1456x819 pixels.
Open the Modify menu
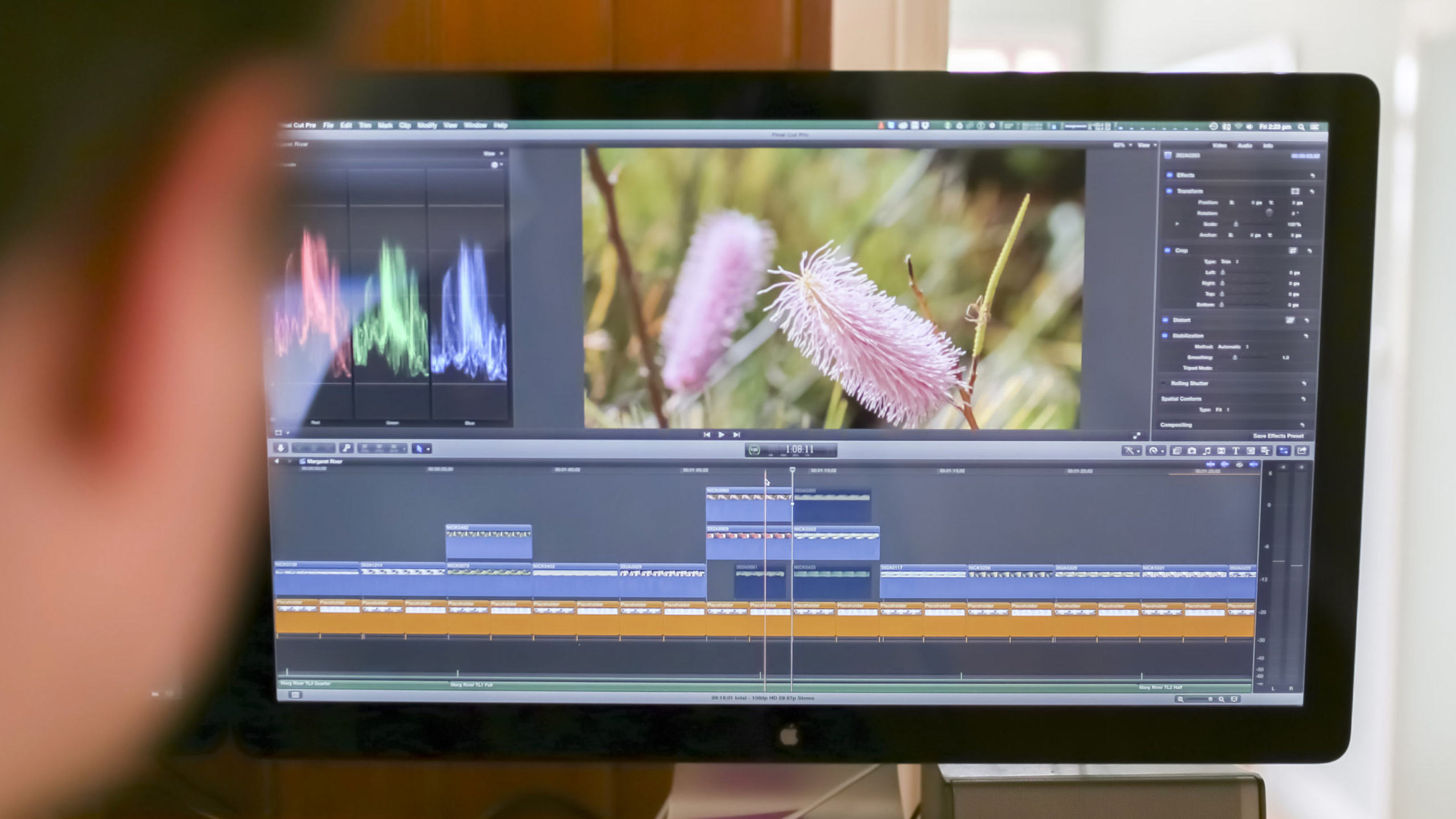(x=427, y=125)
